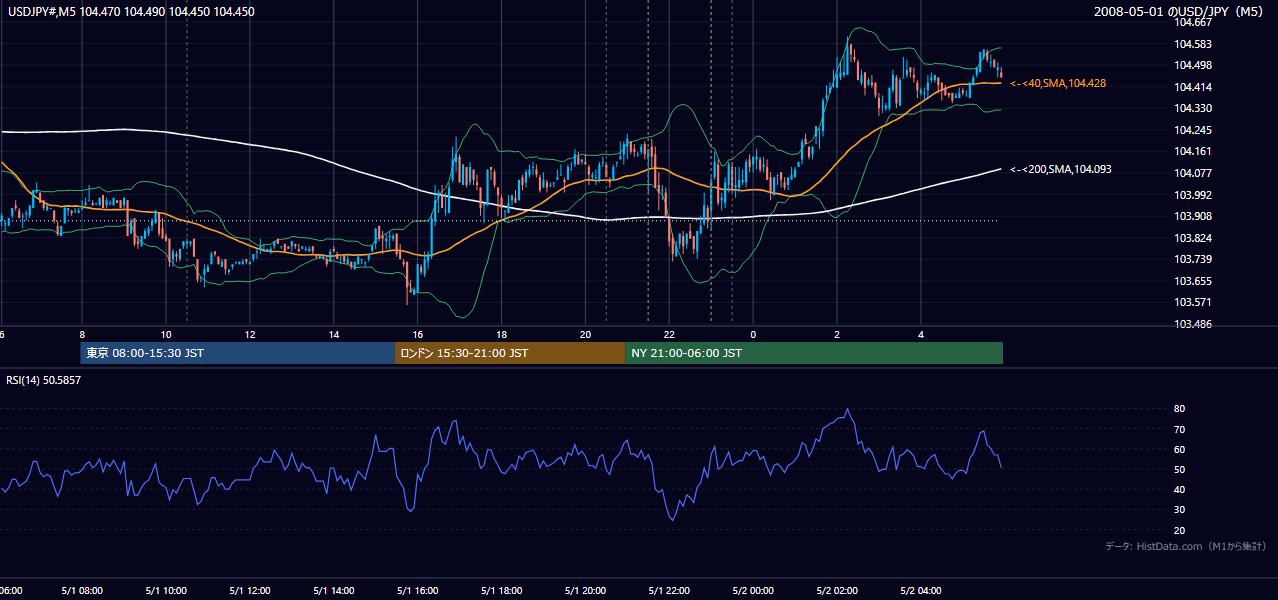1278x600 pixels.
Task: Click price level 104.077 on the axis
Action: (1193, 173)
